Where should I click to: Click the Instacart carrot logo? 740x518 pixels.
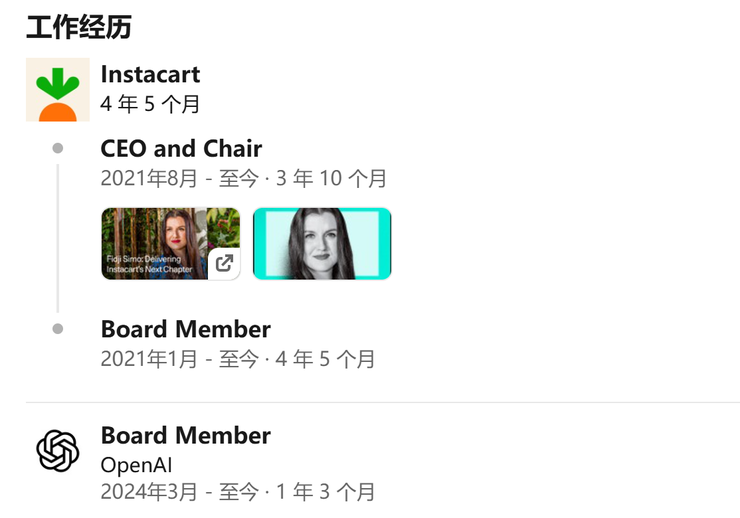58,90
